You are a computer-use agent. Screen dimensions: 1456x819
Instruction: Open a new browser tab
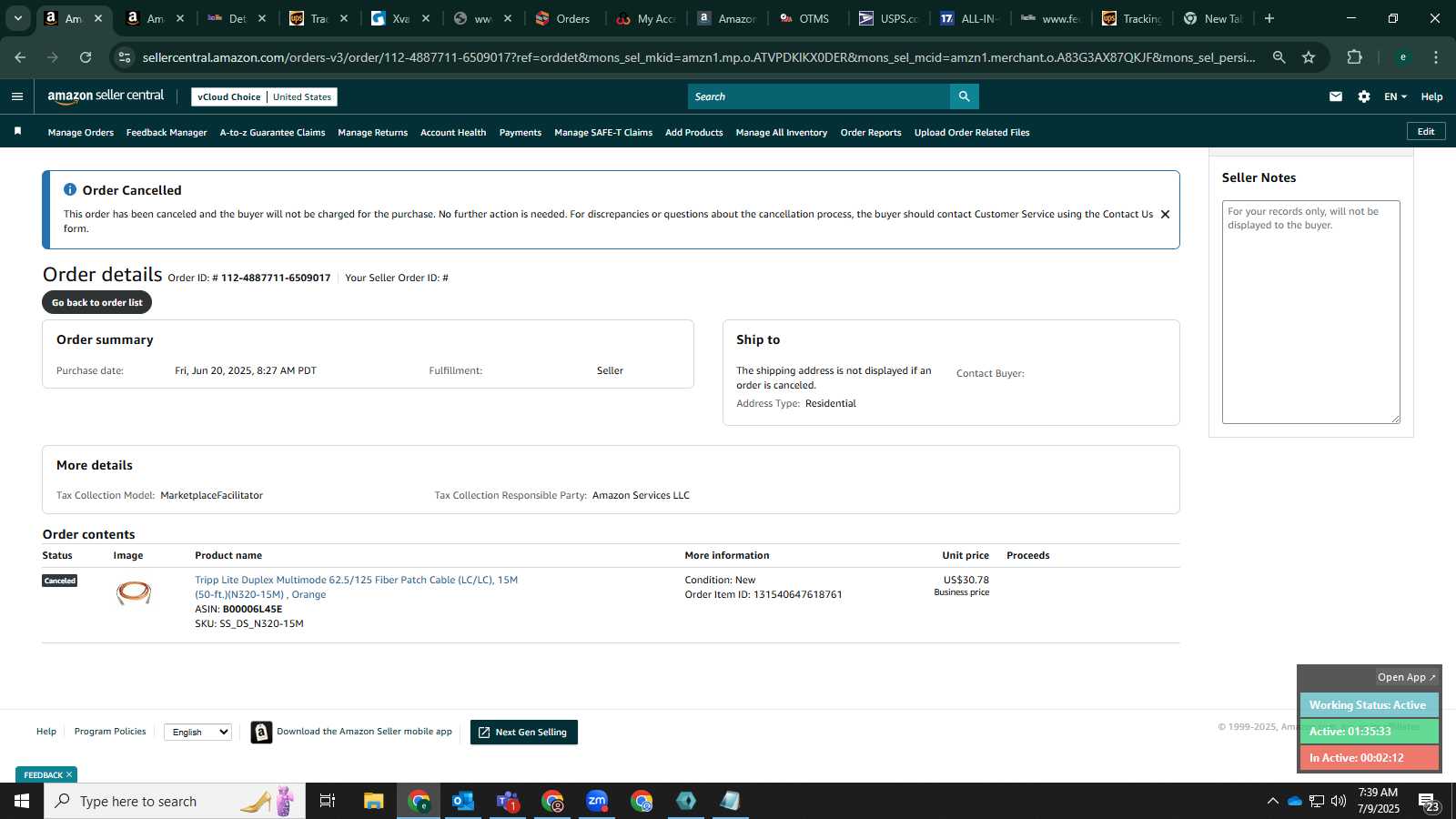(x=1269, y=18)
